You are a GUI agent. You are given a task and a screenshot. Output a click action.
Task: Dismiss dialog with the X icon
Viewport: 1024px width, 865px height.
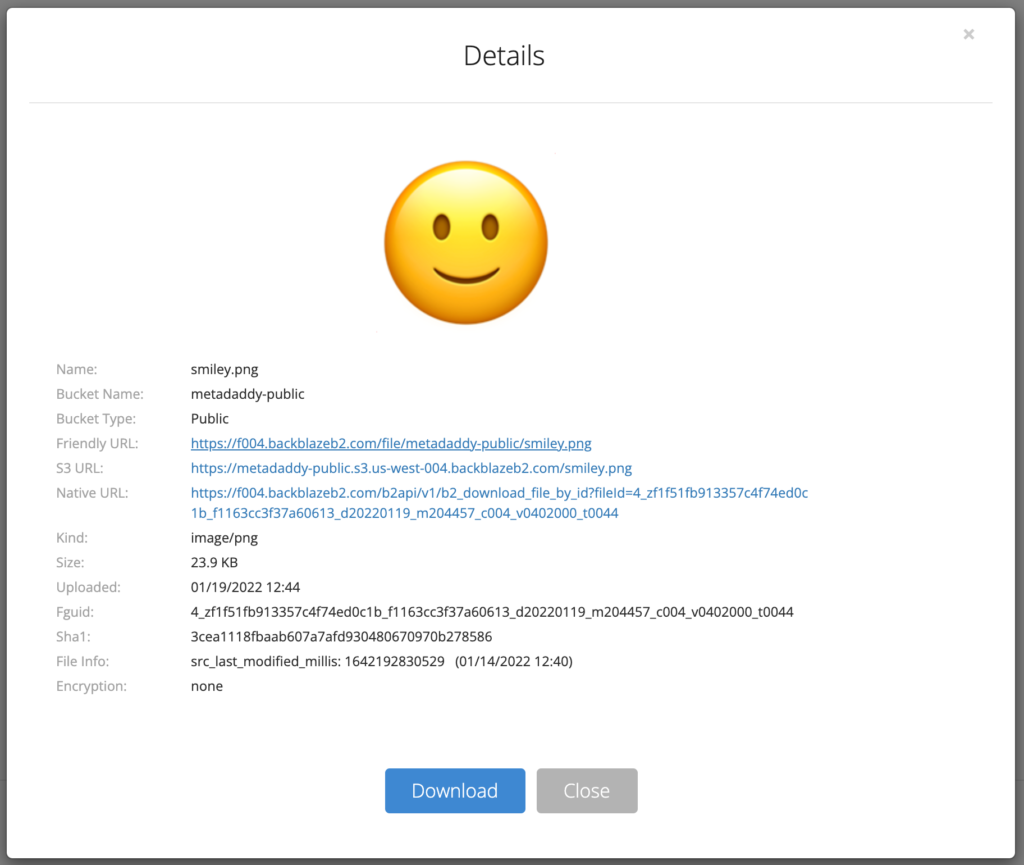[968, 34]
